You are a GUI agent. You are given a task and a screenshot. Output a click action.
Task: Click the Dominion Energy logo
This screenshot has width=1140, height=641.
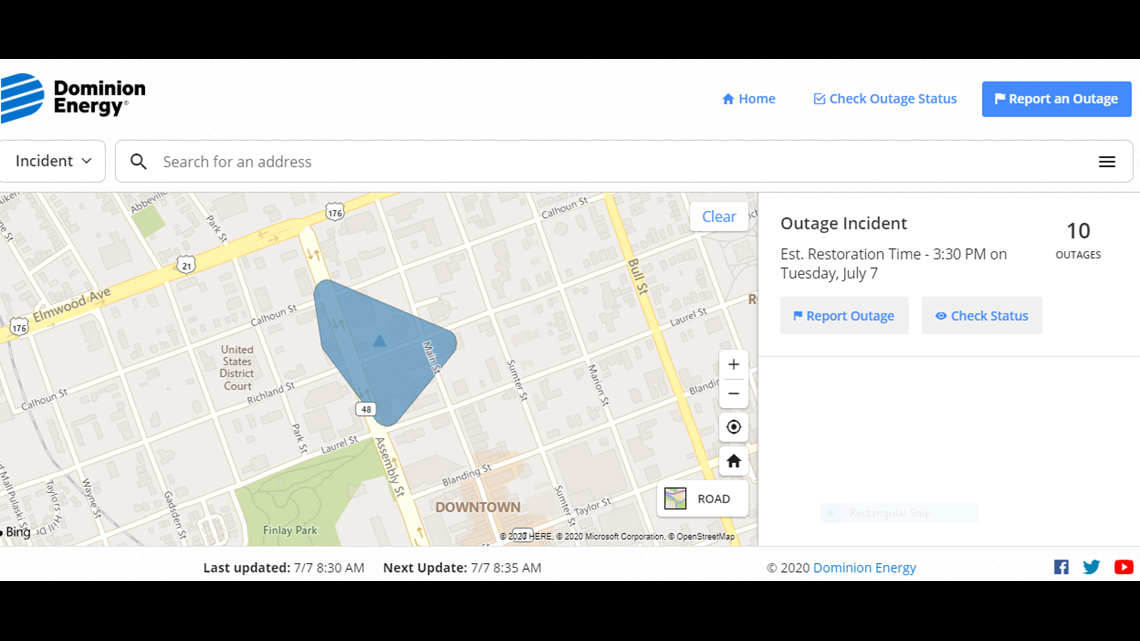click(x=73, y=98)
